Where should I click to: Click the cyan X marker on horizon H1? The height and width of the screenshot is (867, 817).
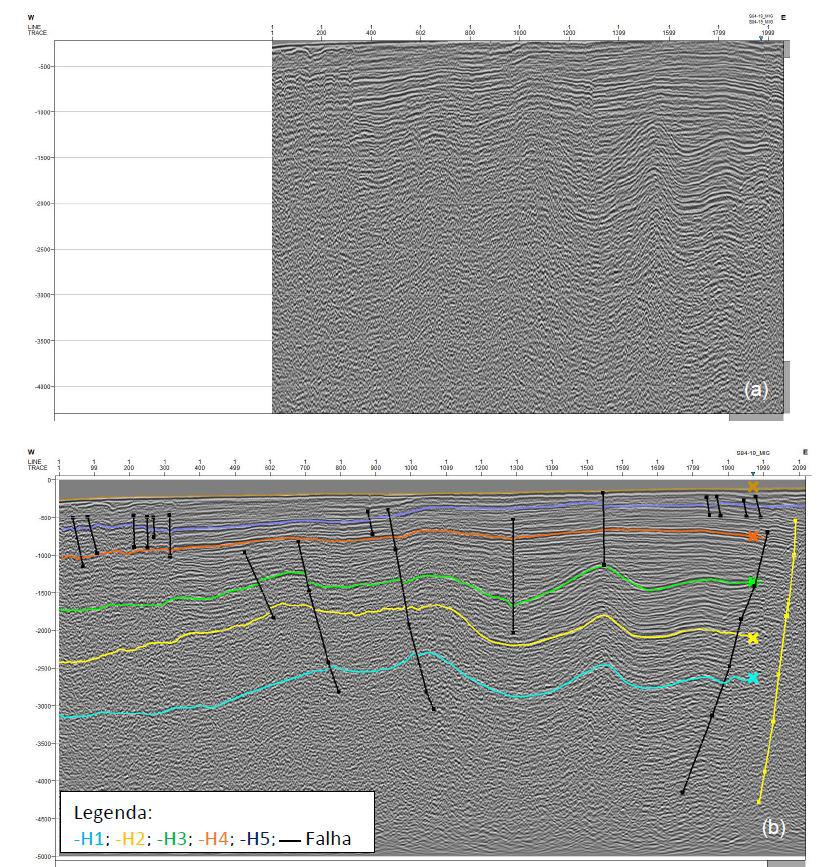753,678
